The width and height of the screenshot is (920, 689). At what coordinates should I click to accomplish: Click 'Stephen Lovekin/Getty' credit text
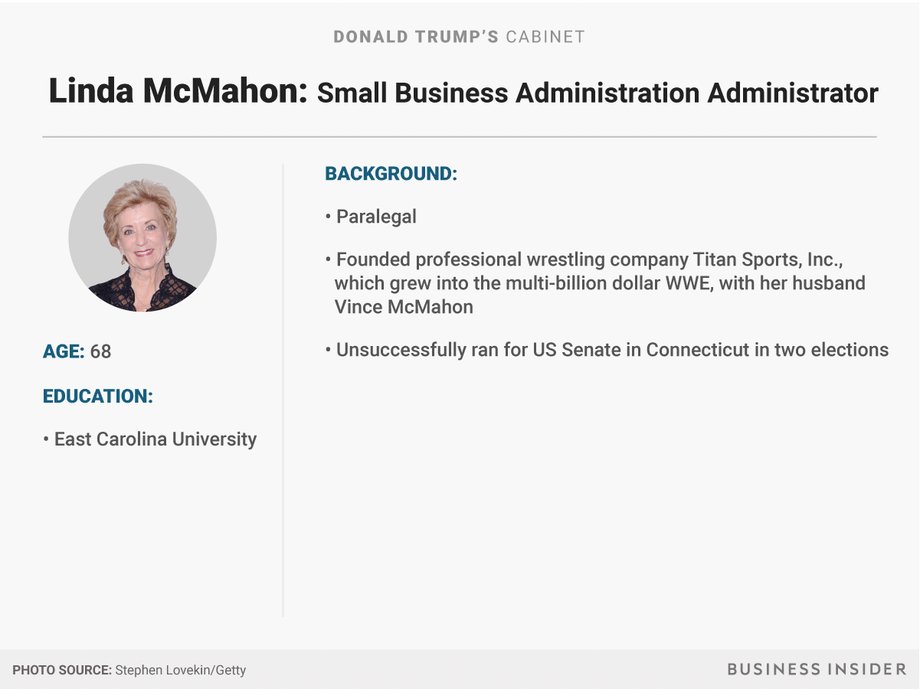click(181, 670)
